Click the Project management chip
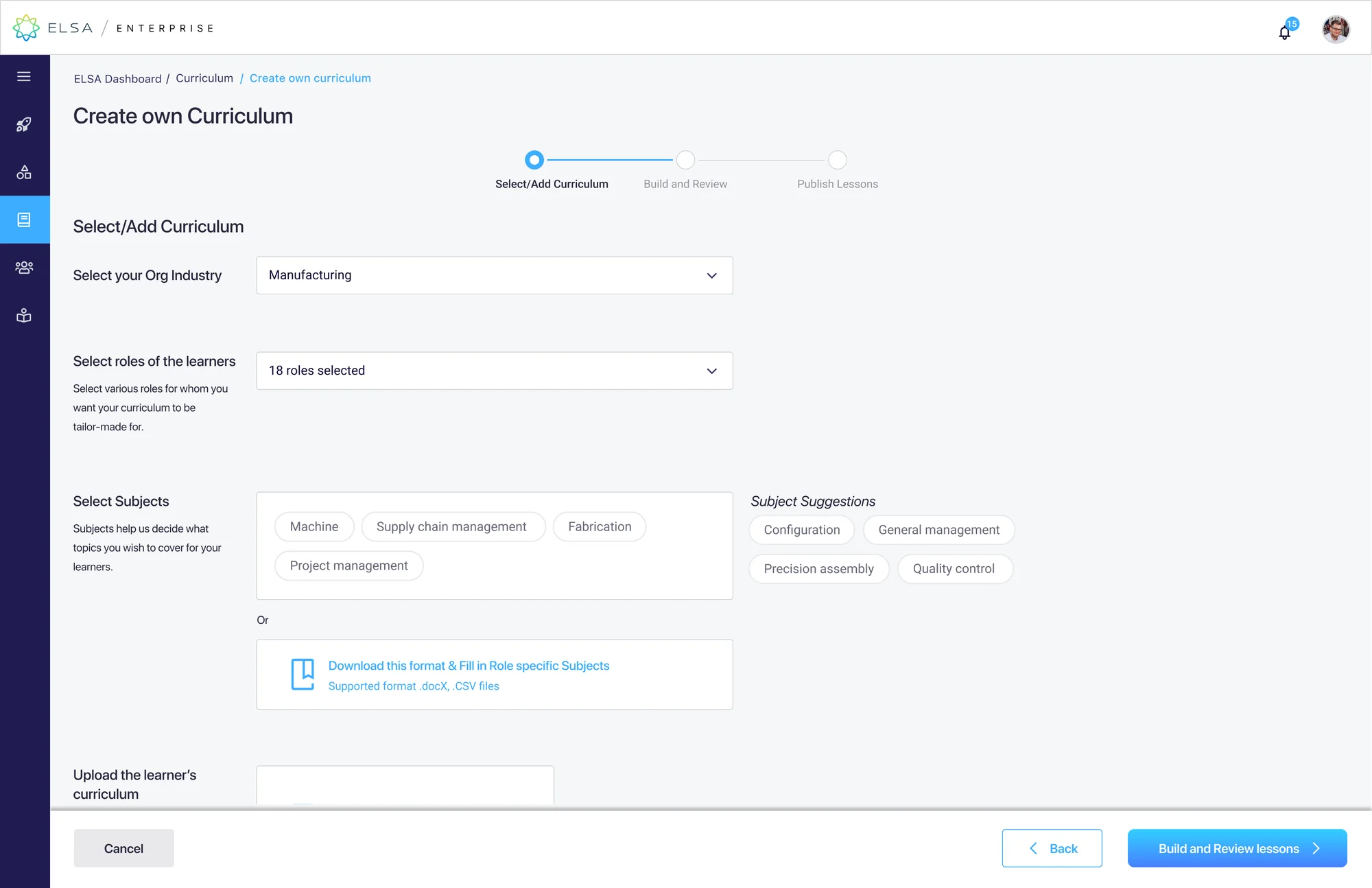The height and width of the screenshot is (888, 1372). point(348,565)
